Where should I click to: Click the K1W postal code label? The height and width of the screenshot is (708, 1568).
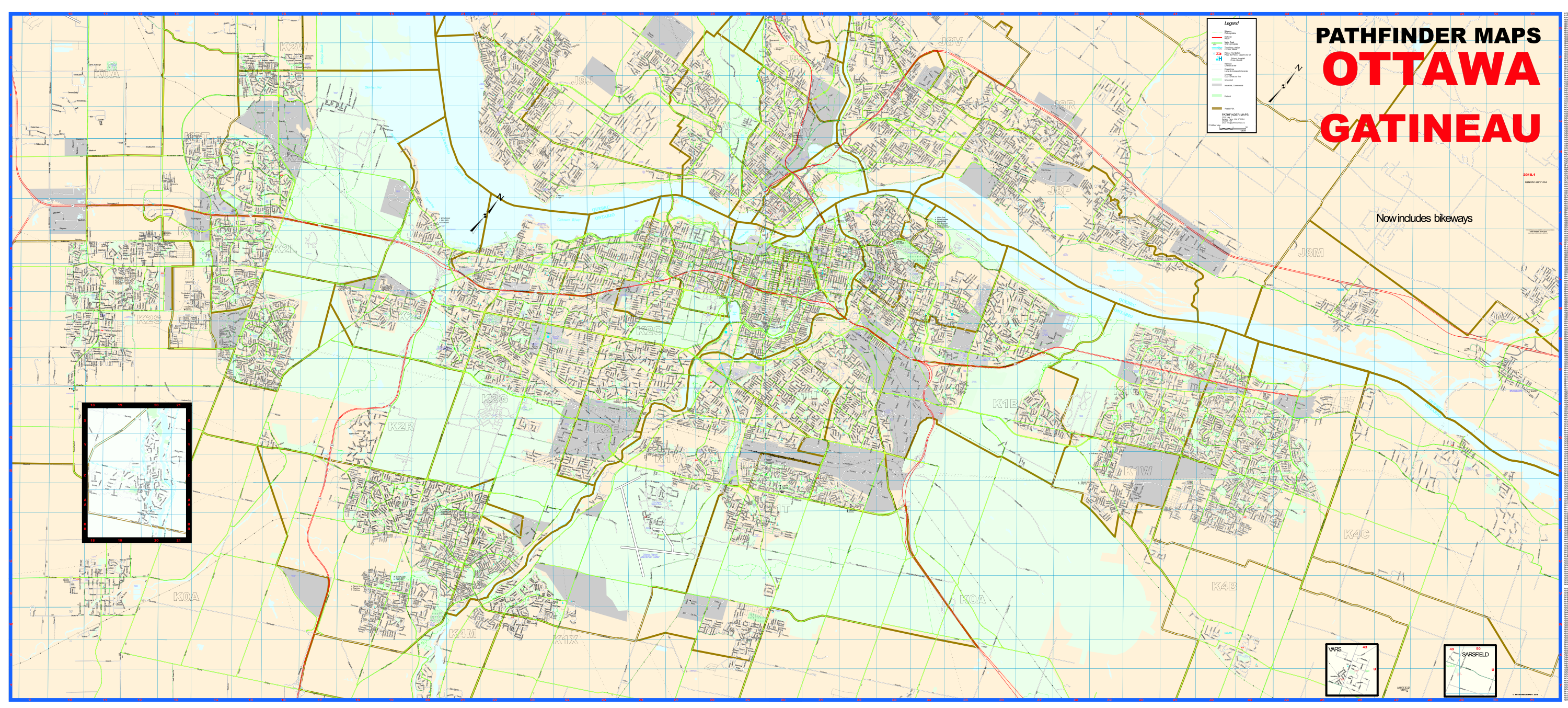pyautogui.click(x=1138, y=471)
